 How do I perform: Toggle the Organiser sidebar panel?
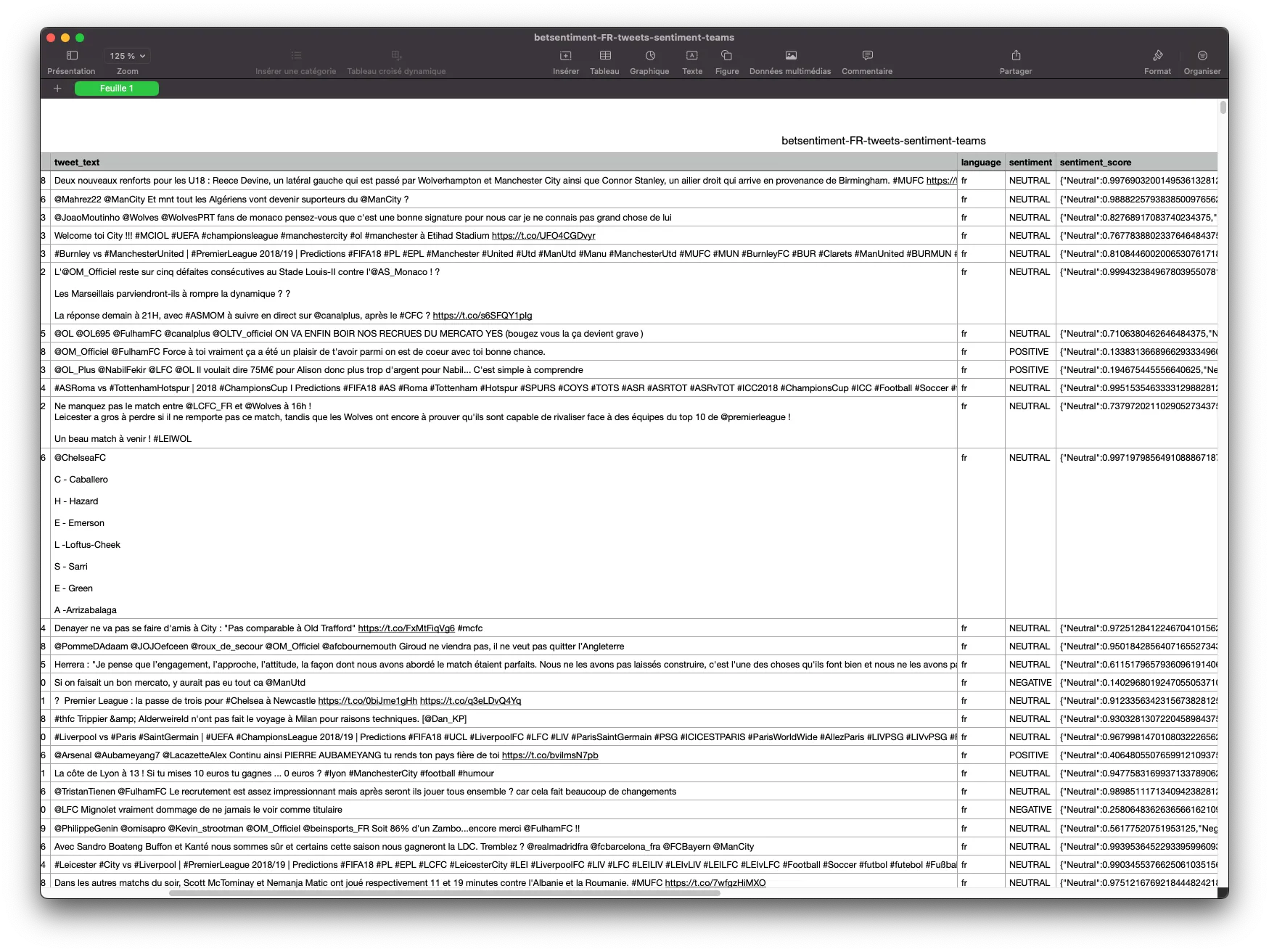tap(1202, 56)
